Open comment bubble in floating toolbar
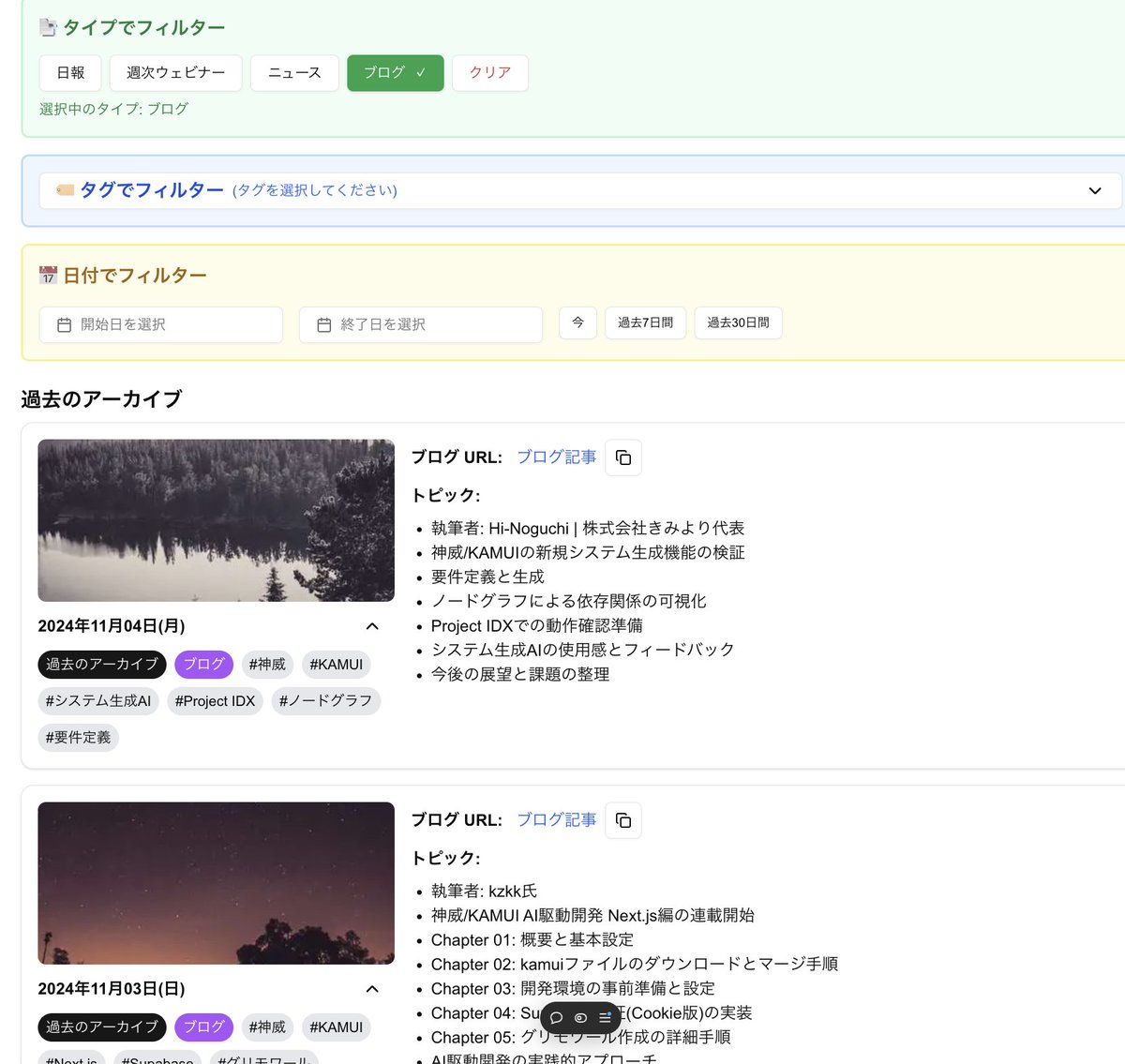 tap(556, 1018)
